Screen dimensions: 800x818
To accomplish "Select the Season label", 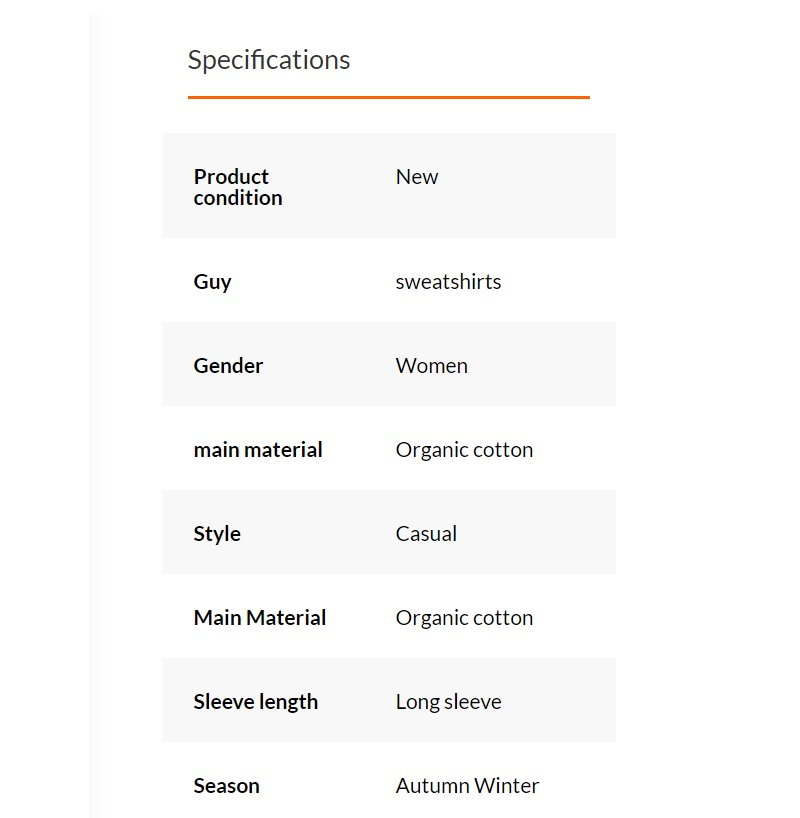I will click(226, 786).
